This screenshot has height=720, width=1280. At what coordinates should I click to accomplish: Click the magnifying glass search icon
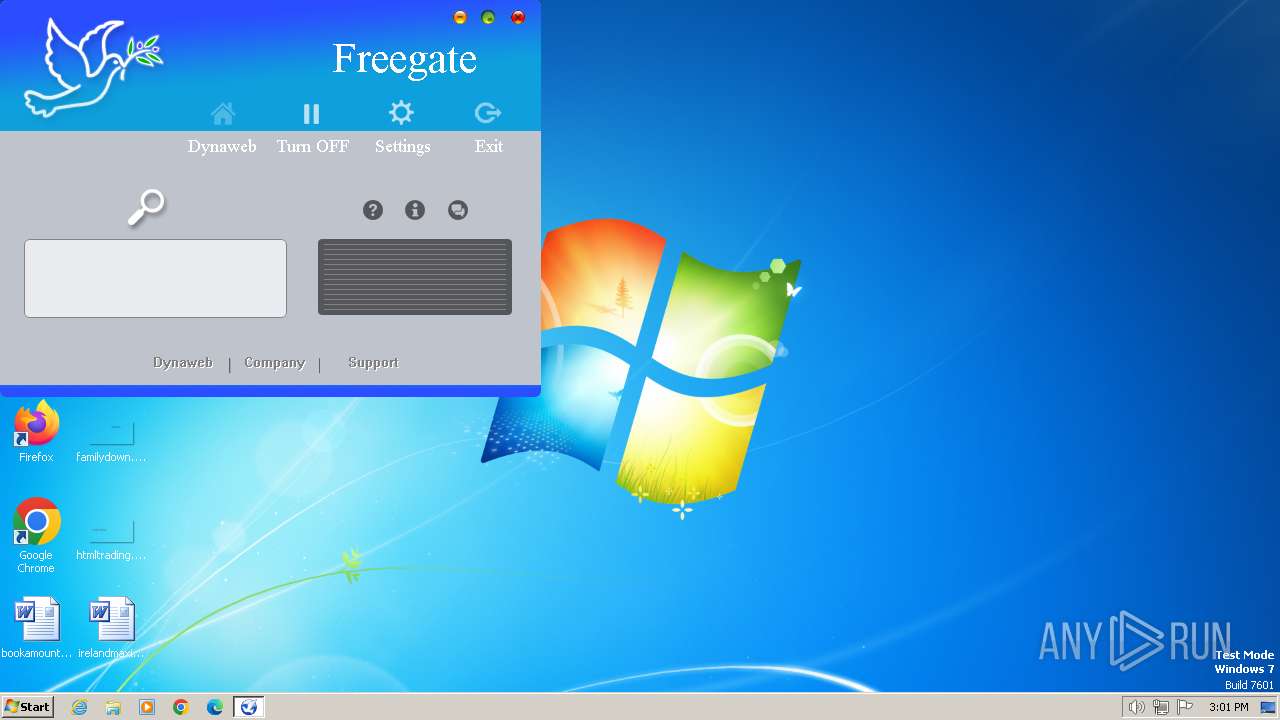146,208
